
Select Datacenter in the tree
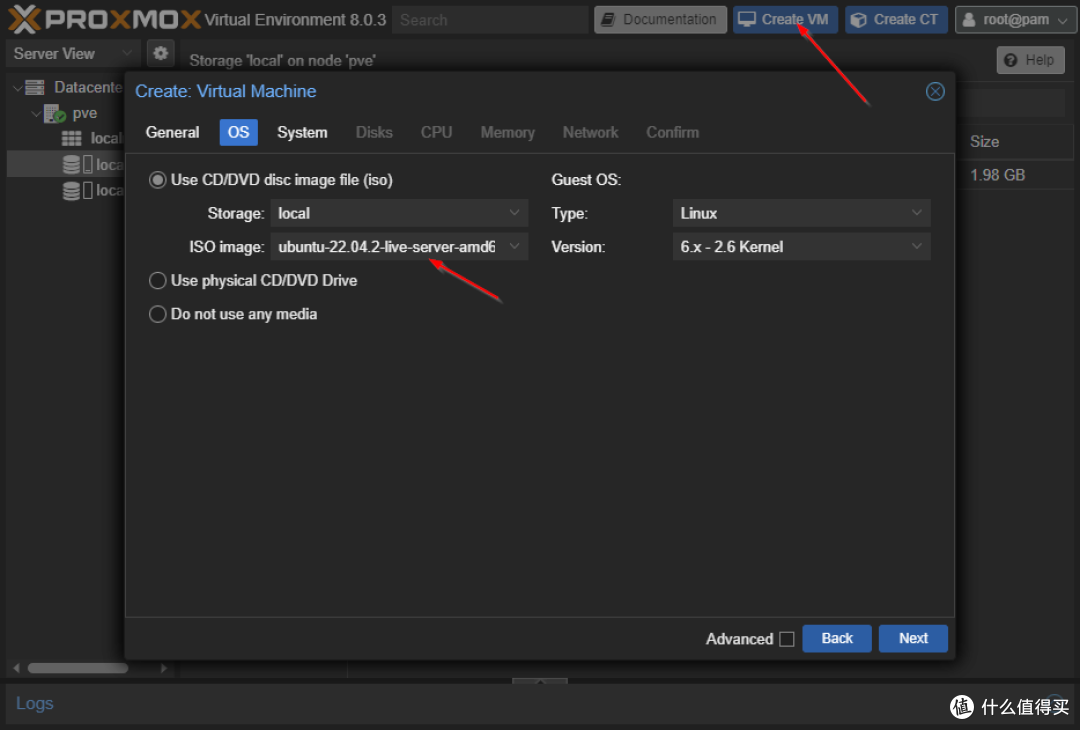click(88, 87)
